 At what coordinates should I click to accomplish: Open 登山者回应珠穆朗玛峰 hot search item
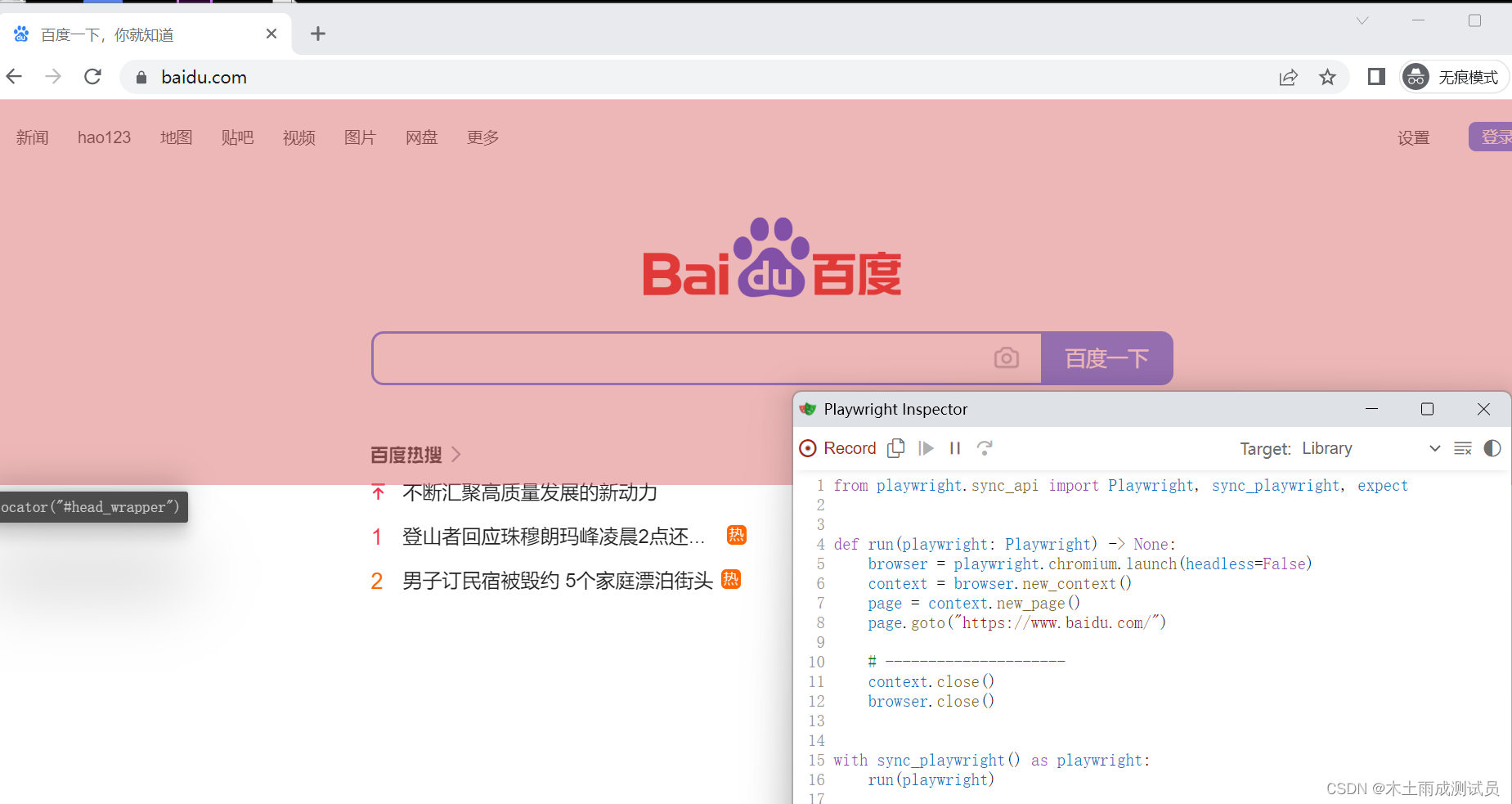point(554,537)
